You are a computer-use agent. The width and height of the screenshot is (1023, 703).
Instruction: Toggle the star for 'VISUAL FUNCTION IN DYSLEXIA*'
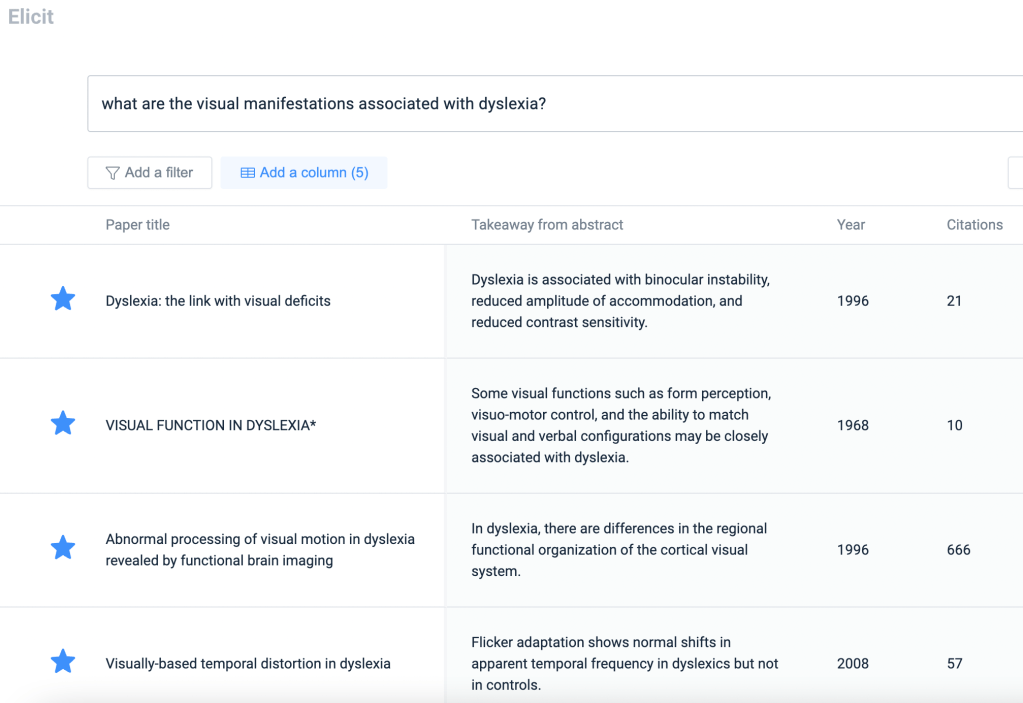click(x=63, y=423)
